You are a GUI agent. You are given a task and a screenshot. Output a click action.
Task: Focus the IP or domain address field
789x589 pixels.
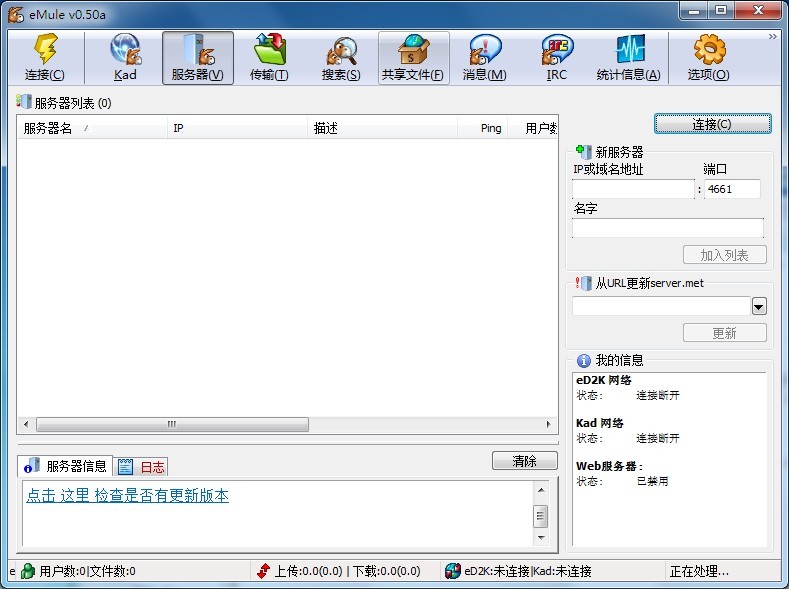(x=633, y=189)
